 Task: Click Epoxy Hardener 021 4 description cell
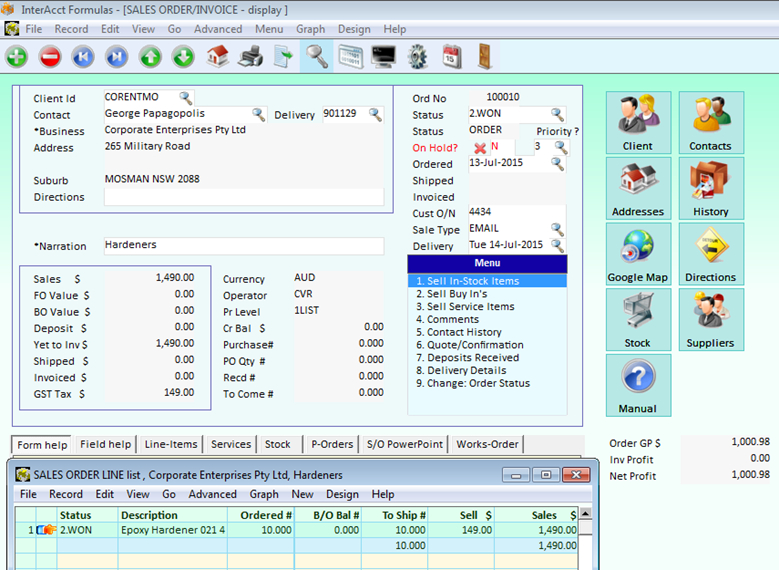(x=172, y=530)
